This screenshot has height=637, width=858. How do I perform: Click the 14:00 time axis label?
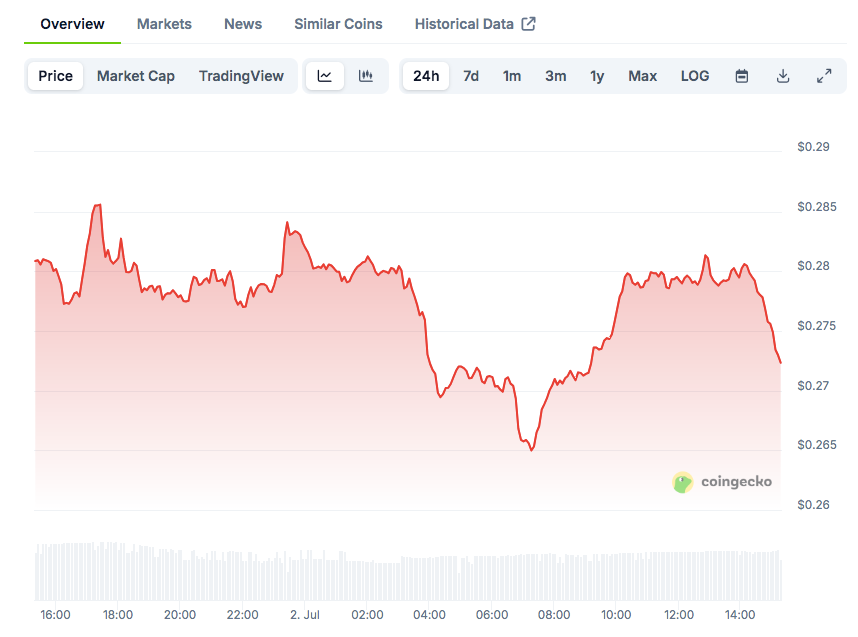740,615
